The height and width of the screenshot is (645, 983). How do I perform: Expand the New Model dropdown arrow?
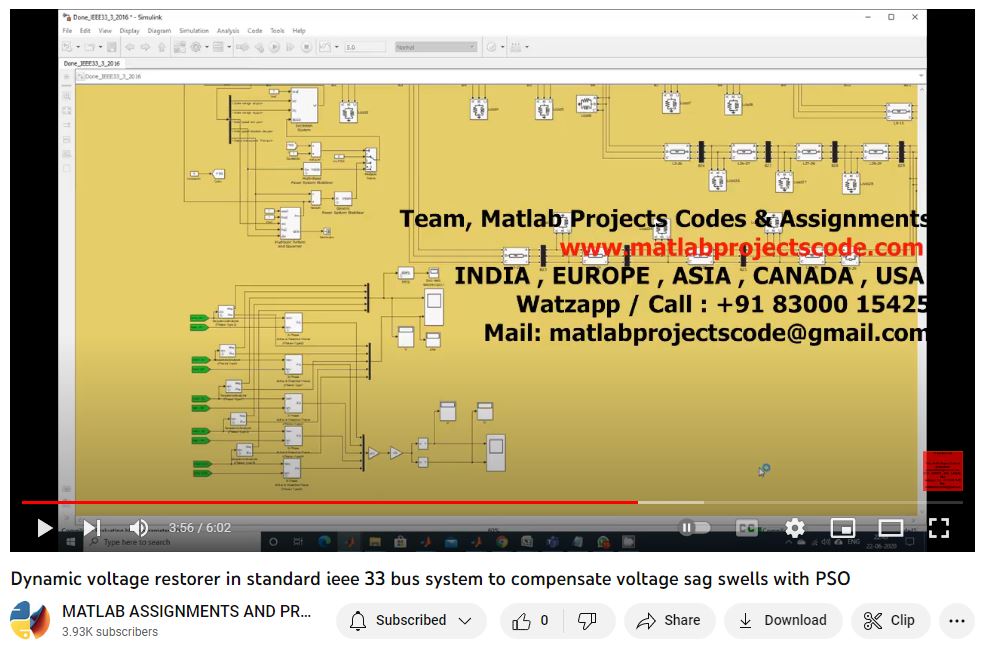click(78, 47)
